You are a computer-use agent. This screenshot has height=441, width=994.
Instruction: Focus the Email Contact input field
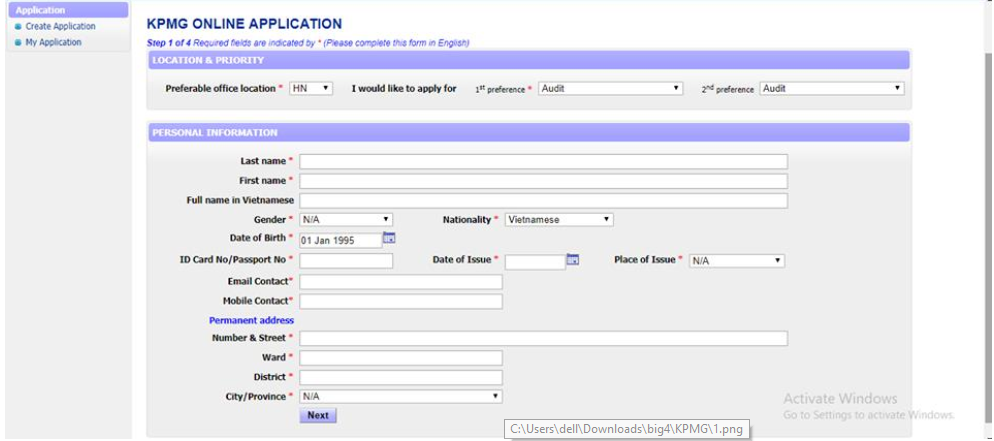(400, 282)
